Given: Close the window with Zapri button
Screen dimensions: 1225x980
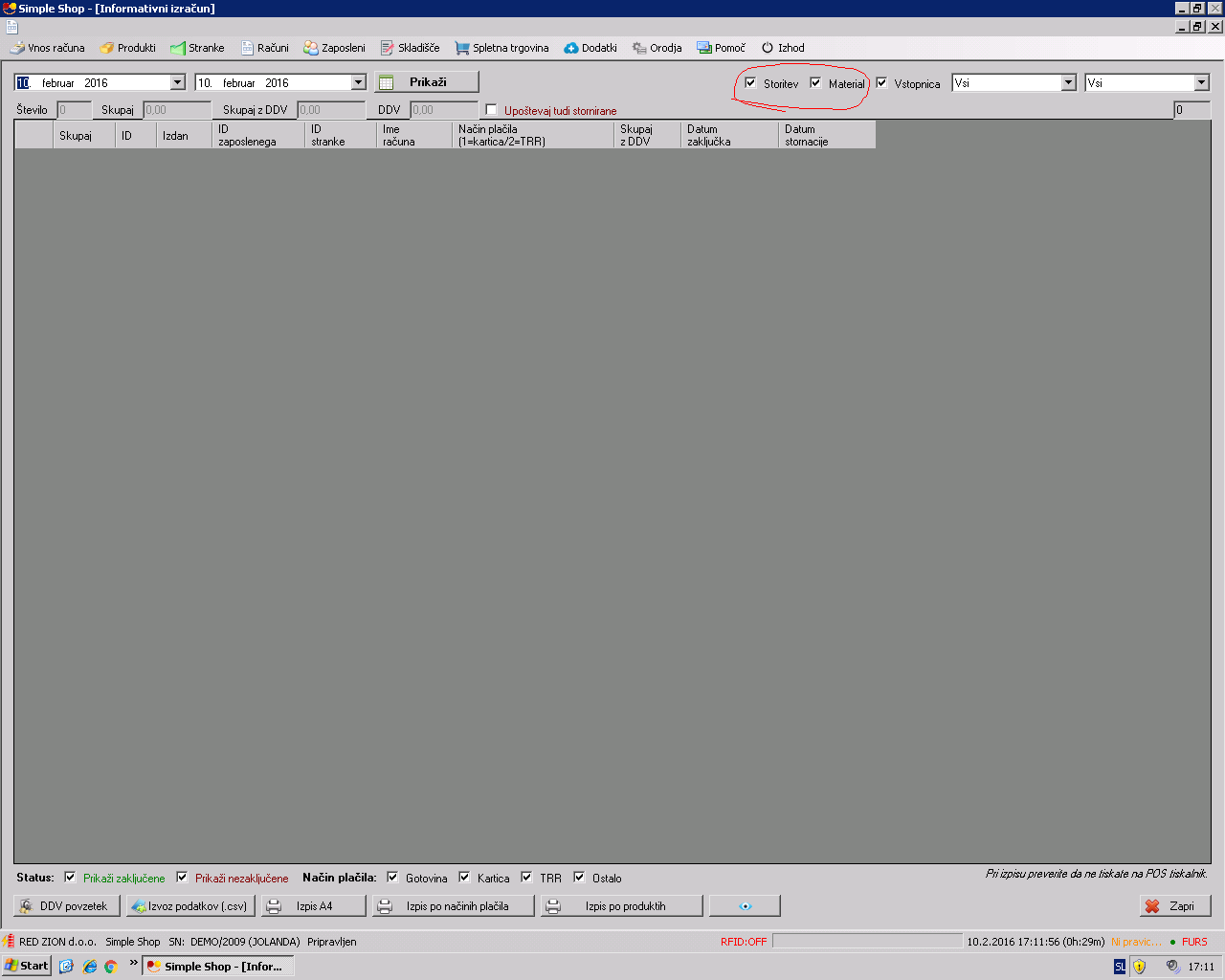Looking at the screenshot, I should pos(1174,905).
